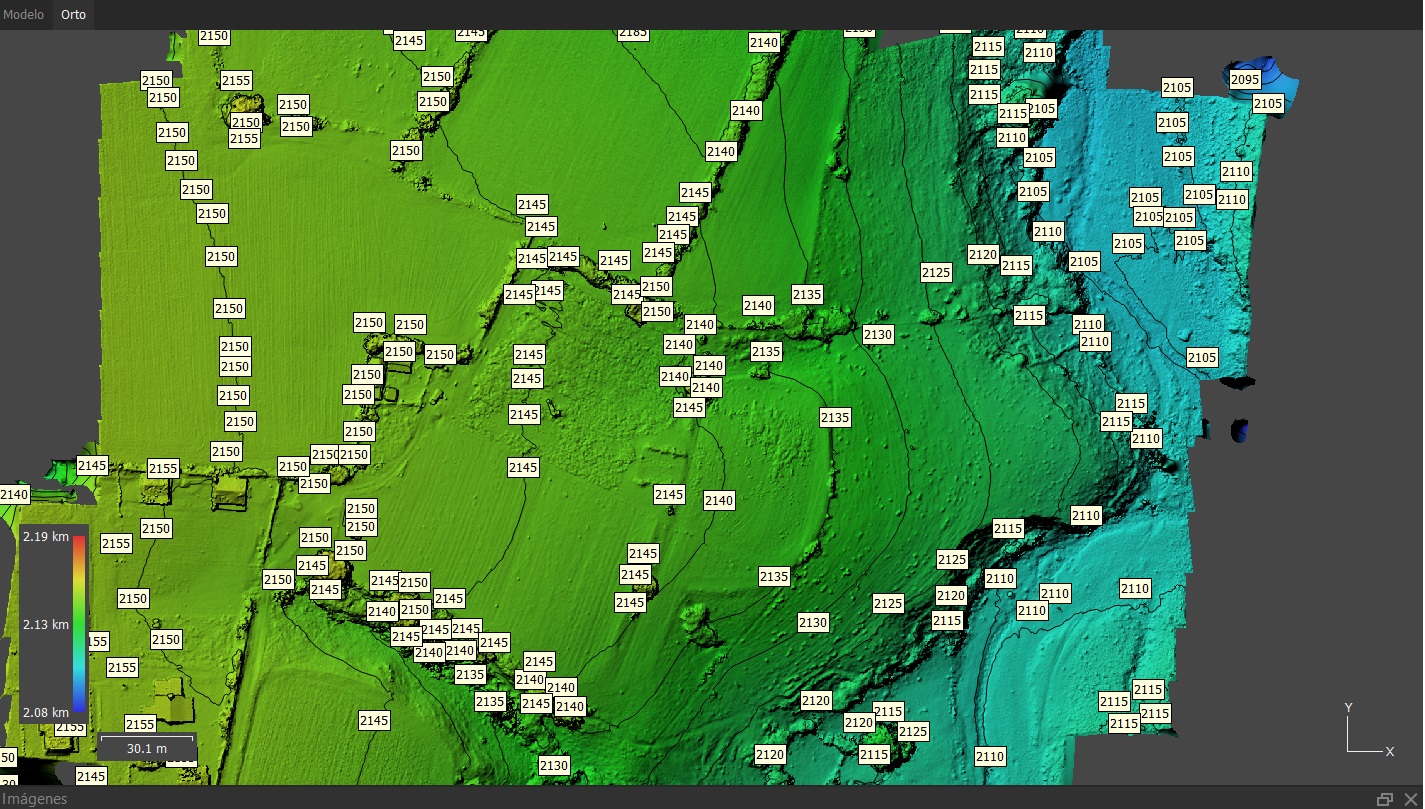The width and height of the screenshot is (1425, 809).
Task: Click the 30.1 m scale bar
Action: coord(147,747)
